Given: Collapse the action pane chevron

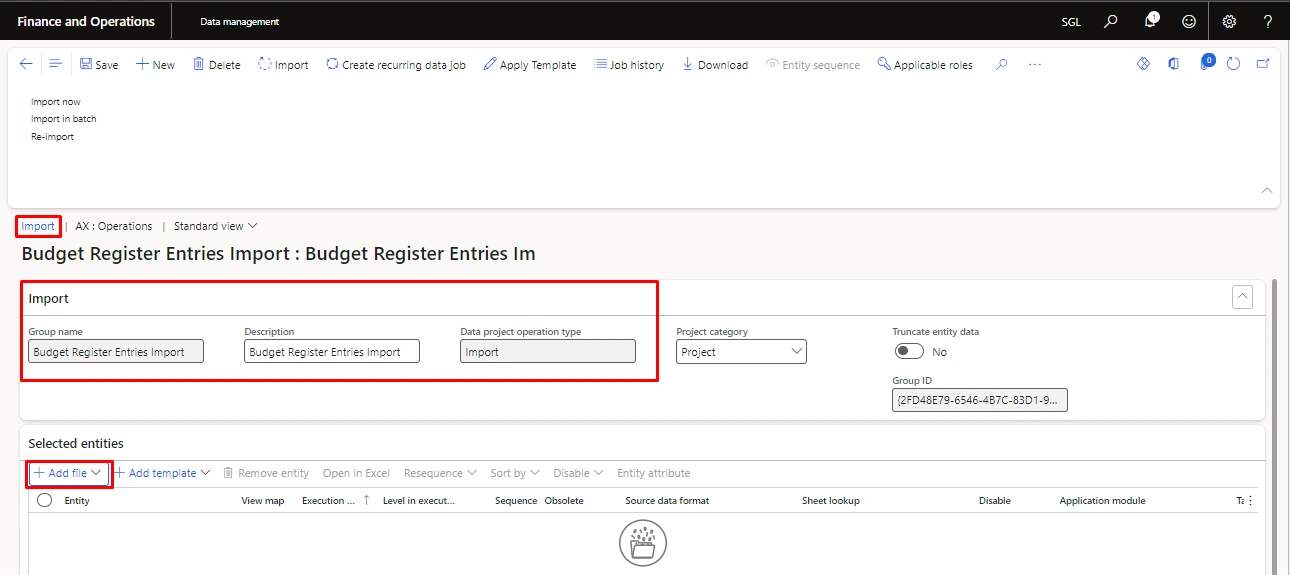Looking at the screenshot, I should pos(1267,190).
